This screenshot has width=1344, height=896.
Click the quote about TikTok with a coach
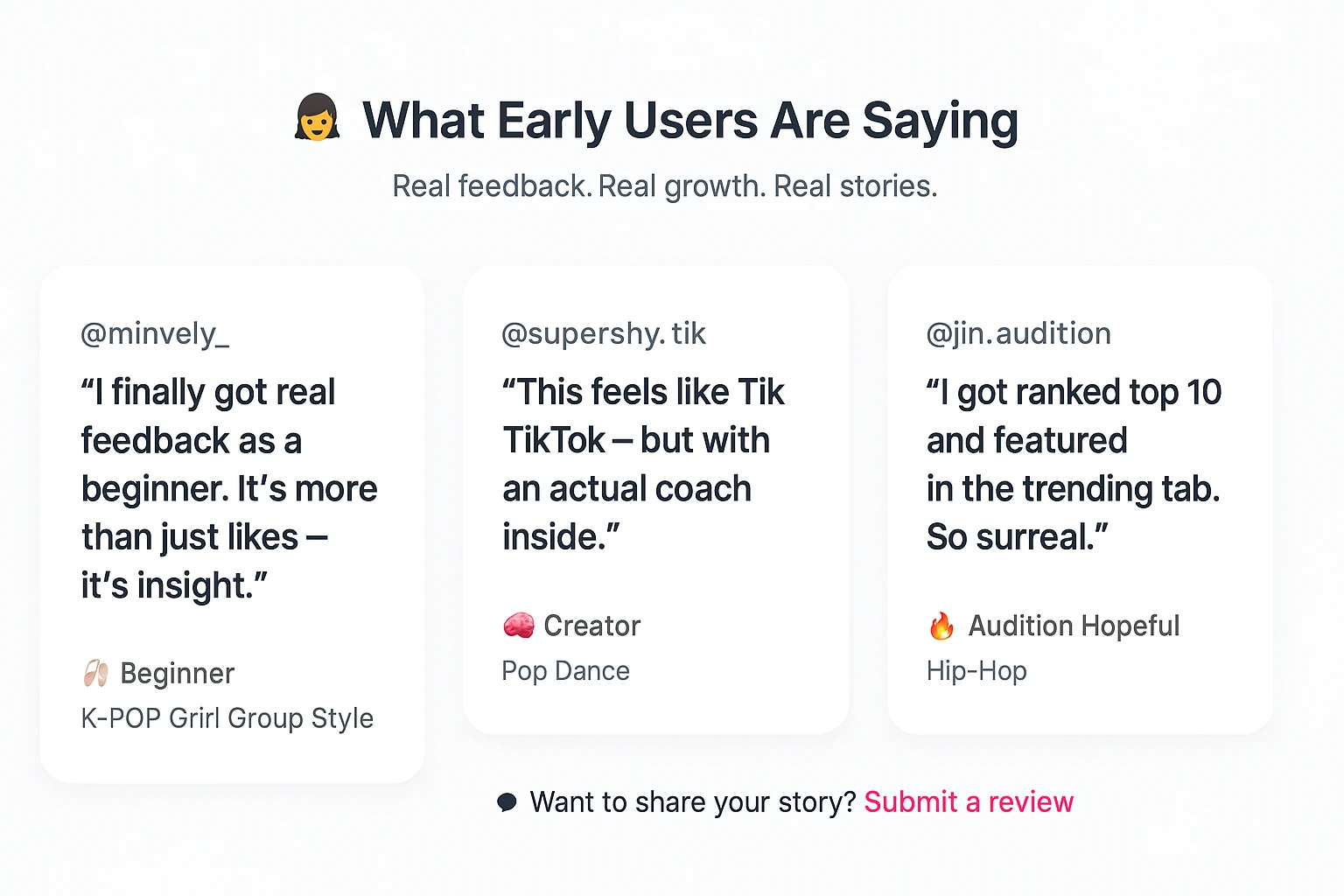pyautogui.click(x=643, y=465)
